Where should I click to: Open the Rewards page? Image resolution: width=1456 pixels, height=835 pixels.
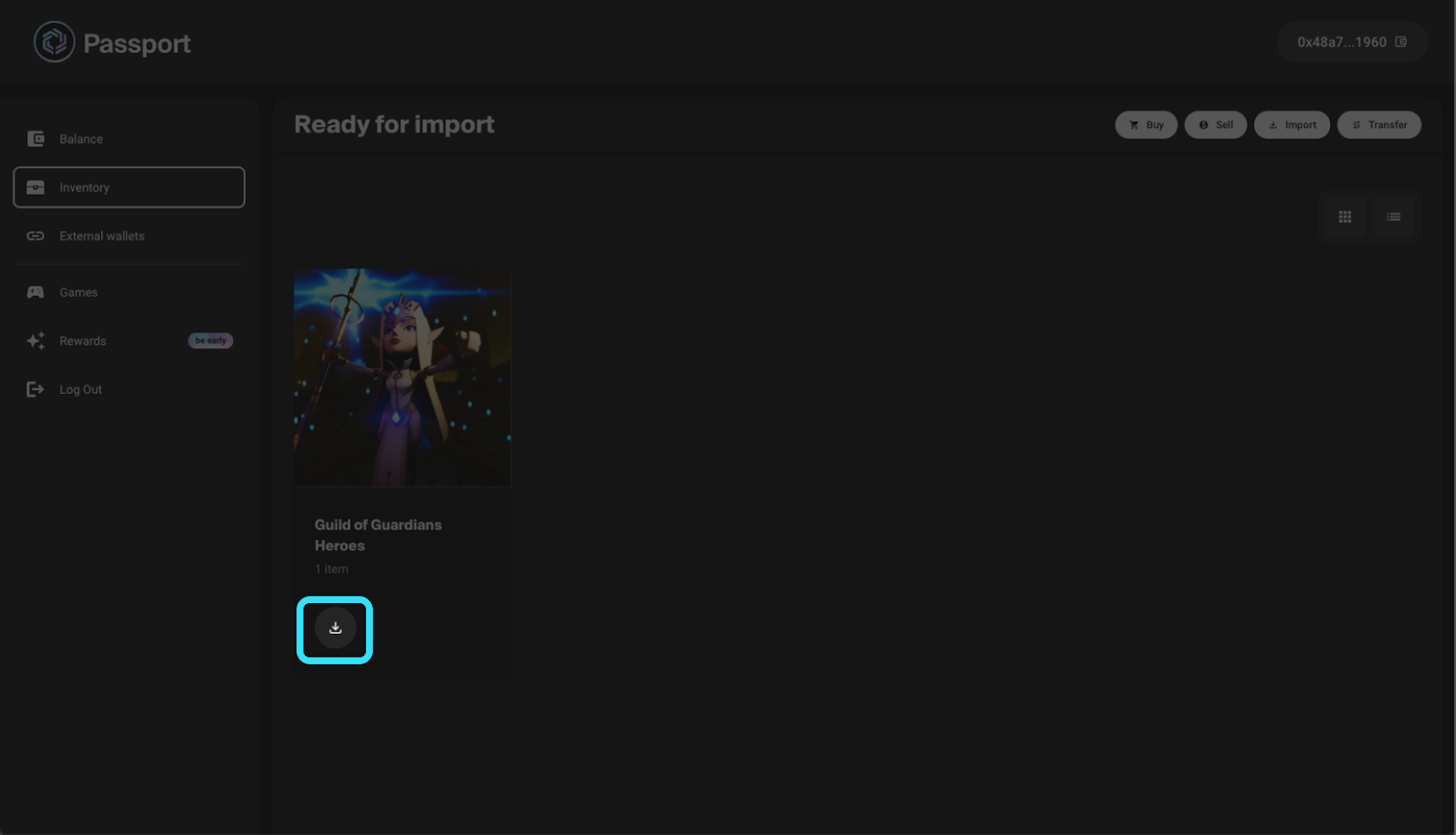[129, 341]
